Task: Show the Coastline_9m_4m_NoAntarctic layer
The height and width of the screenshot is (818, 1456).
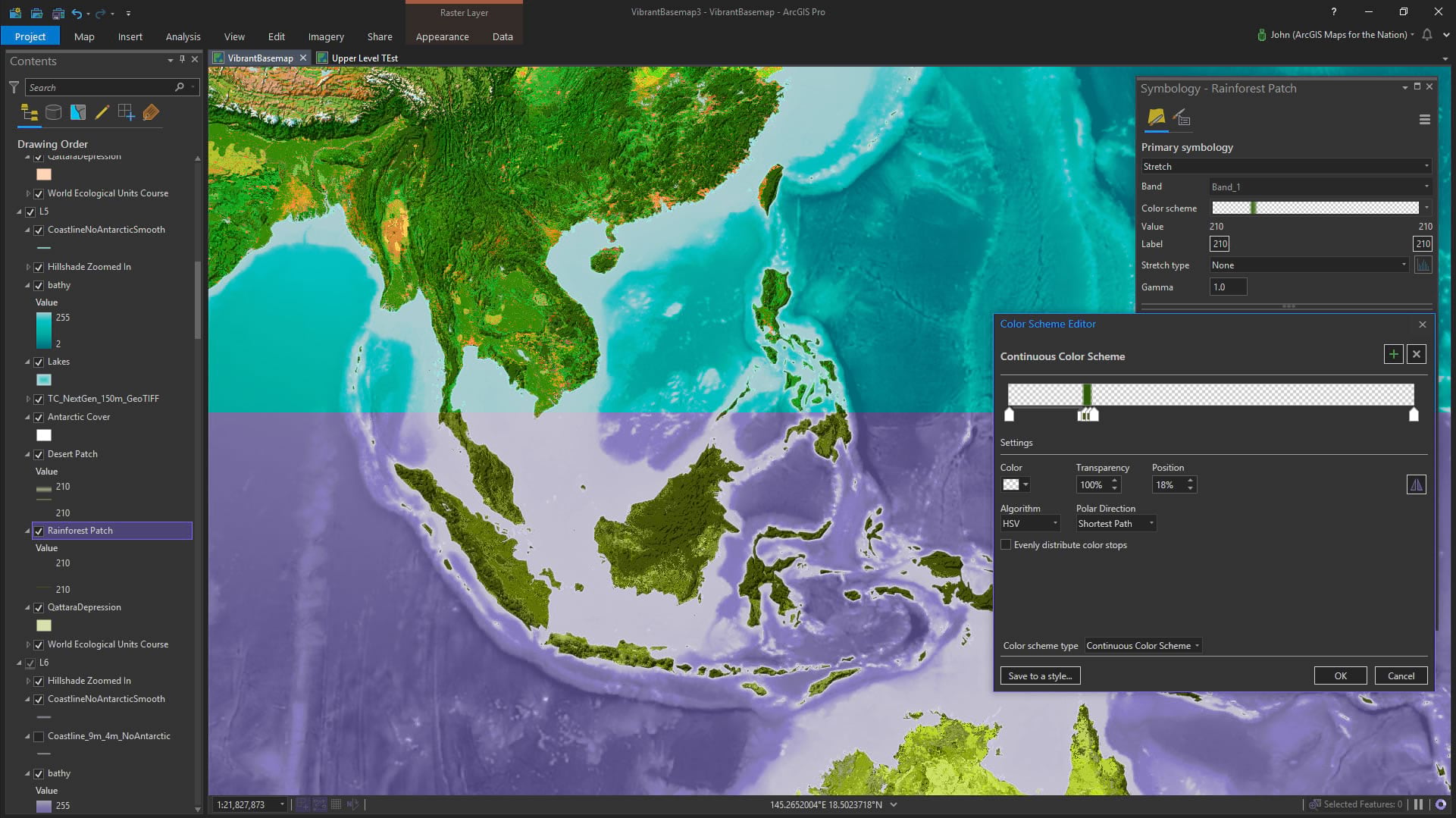Action: tap(39, 736)
